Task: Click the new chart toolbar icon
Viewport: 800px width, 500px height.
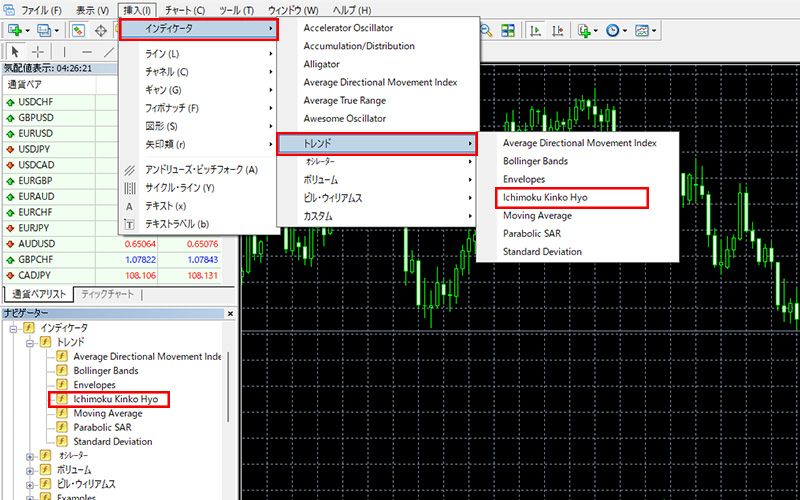Action: (x=15, y=31)
